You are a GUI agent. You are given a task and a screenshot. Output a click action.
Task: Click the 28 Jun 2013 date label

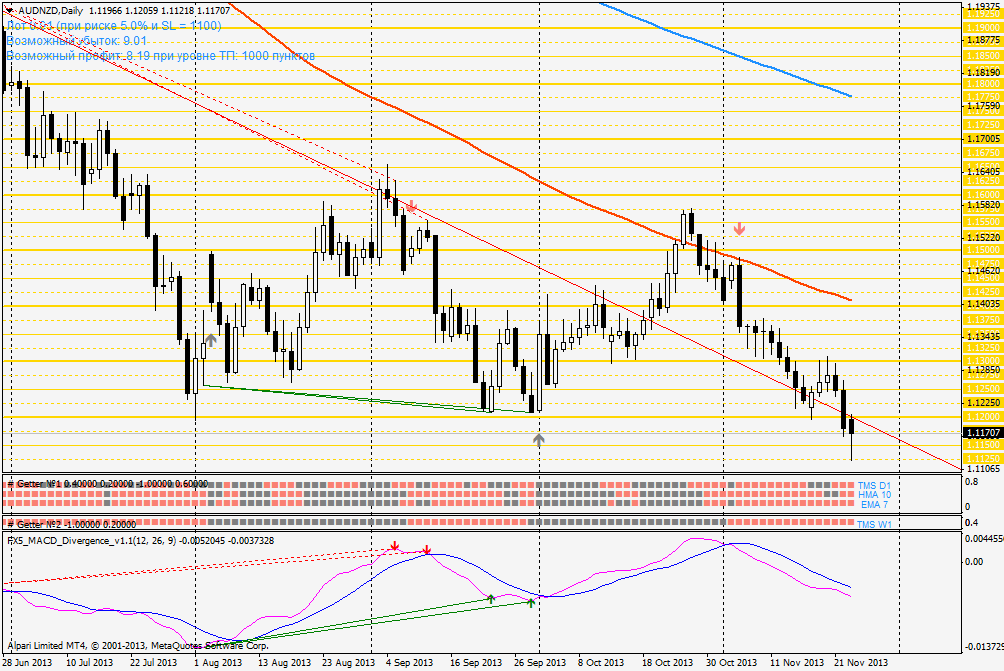(x=28, y=663)
